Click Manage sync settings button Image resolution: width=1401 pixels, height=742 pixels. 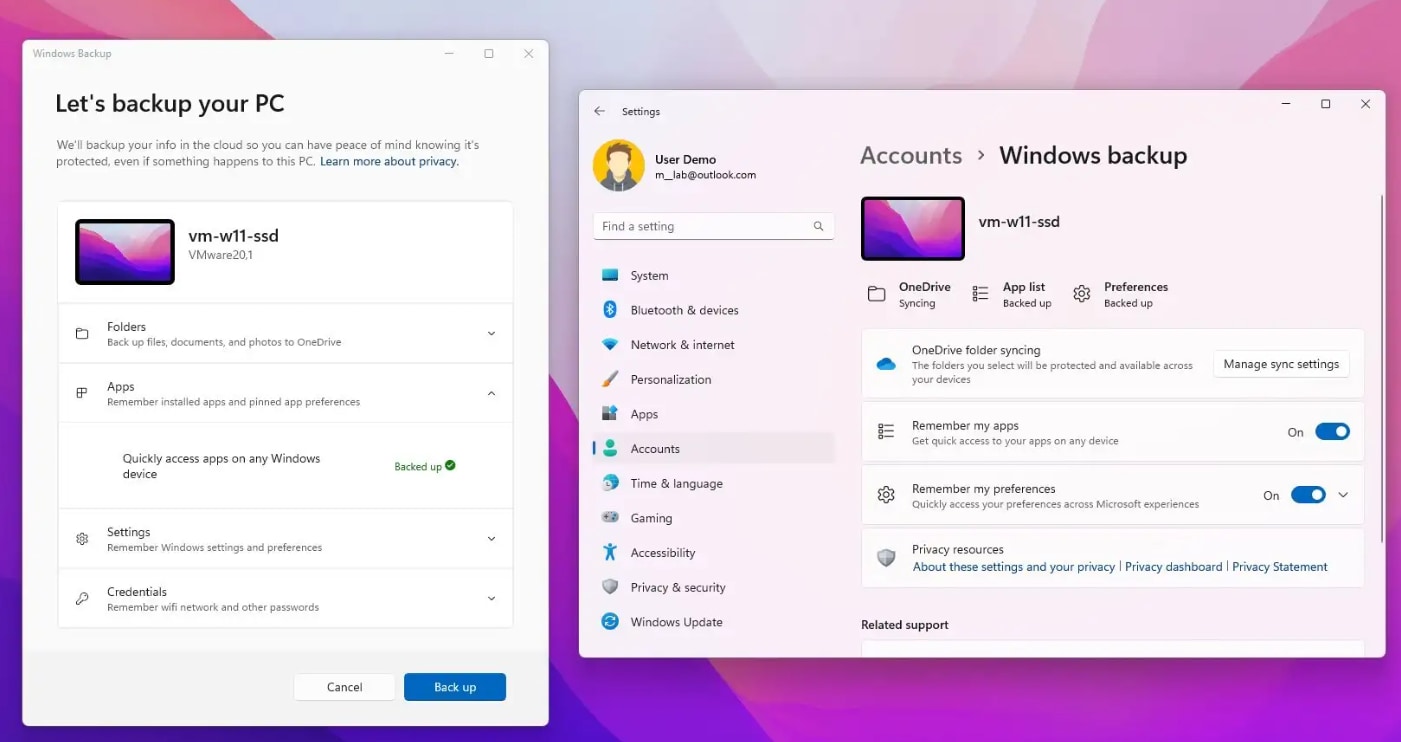pyautogui.click(x=1281, y=364)
